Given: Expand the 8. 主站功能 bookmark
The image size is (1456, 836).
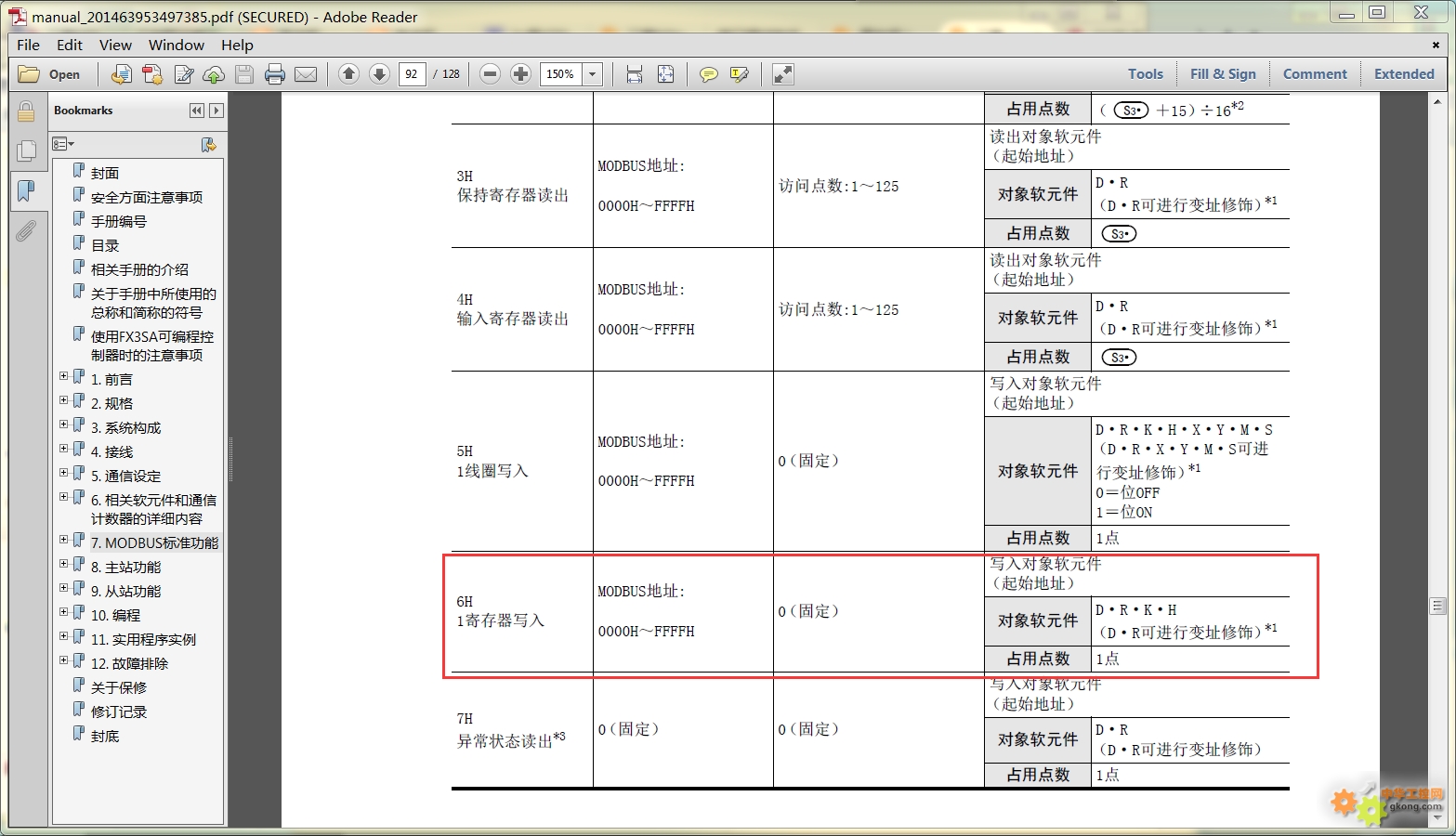Looking at the screenshot, I should coord(64,564).
